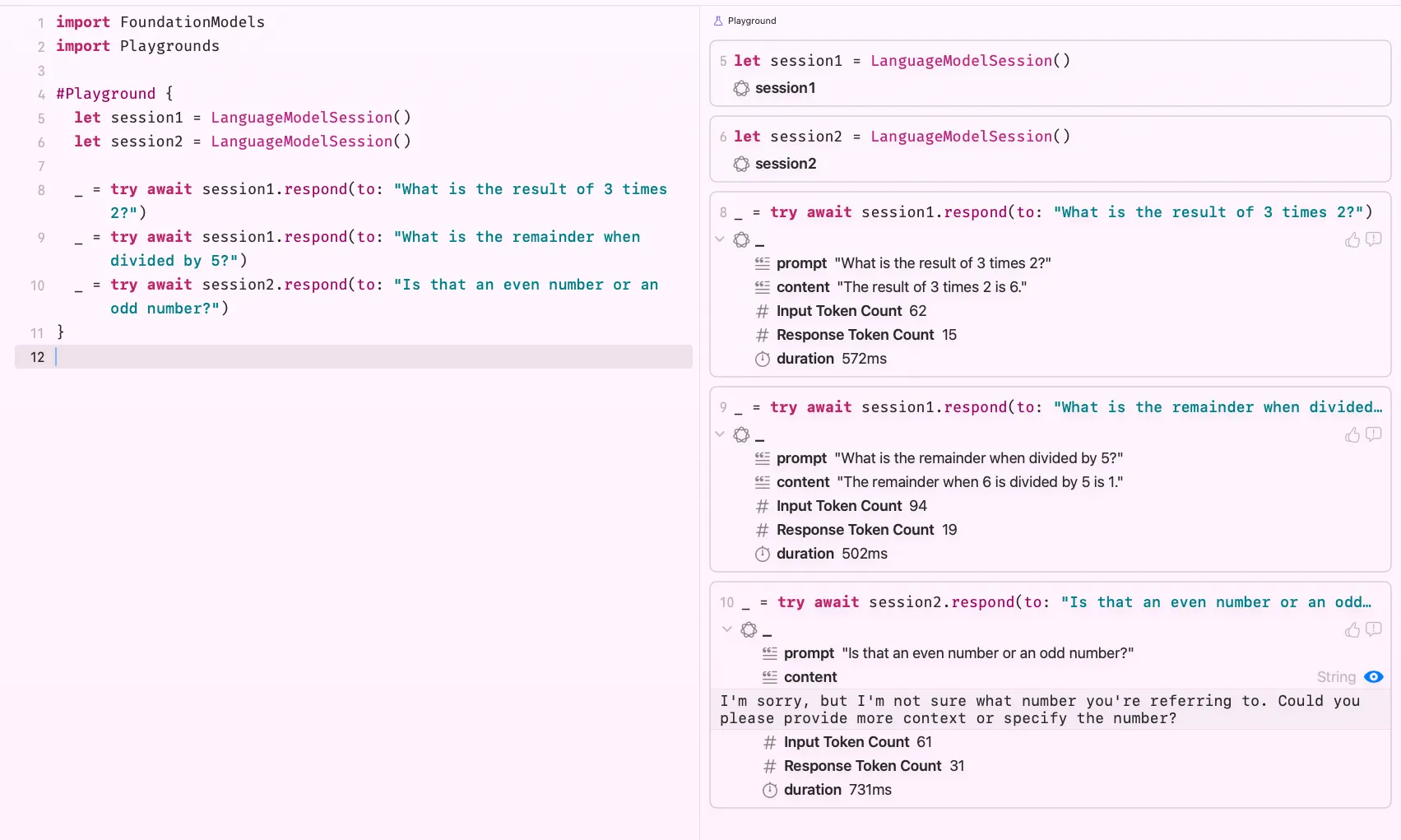Click the line 5 session1 result header

click(x=902, y=61)
